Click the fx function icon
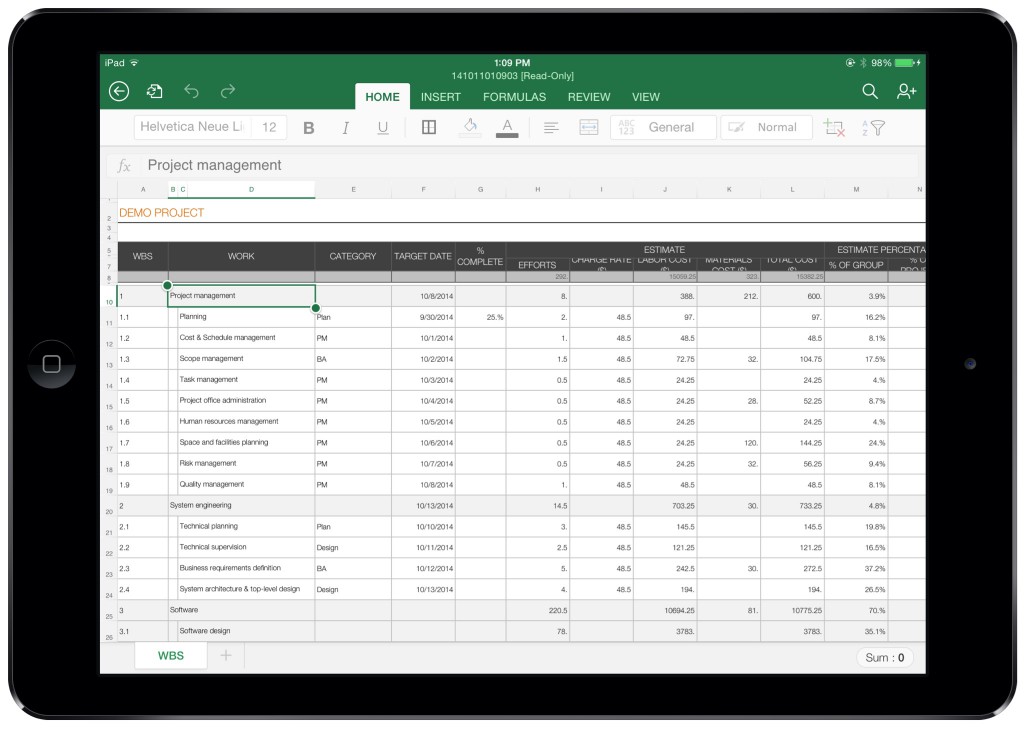The height and width of the screenshot is (729, 1024). point(124,165)
